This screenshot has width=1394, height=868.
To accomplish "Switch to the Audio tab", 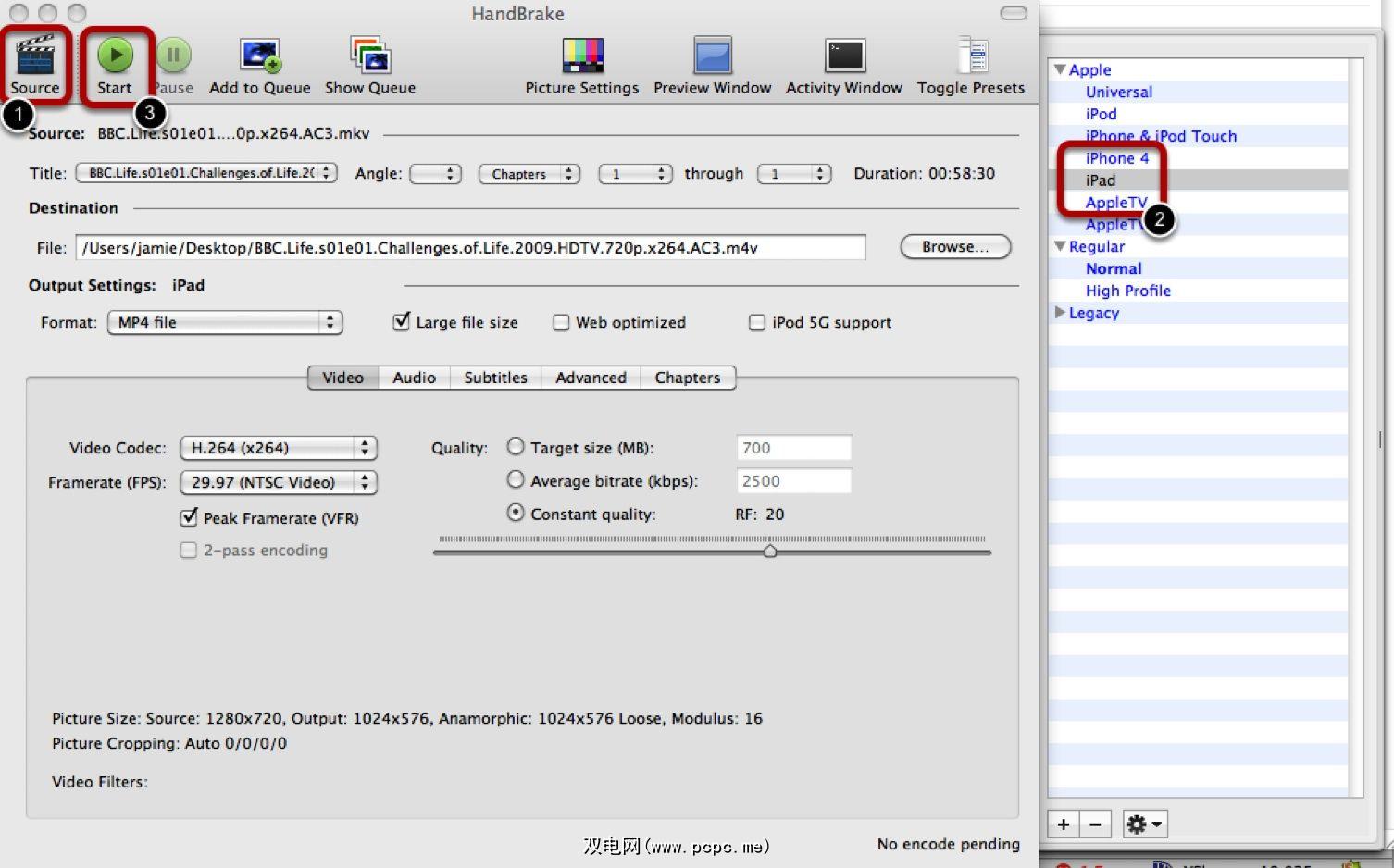I will (414, 378).
